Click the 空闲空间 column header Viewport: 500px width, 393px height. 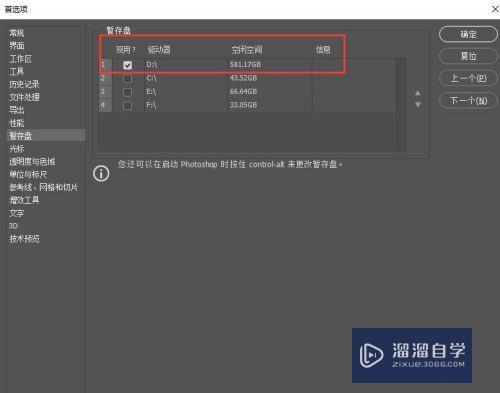point(247,50)
